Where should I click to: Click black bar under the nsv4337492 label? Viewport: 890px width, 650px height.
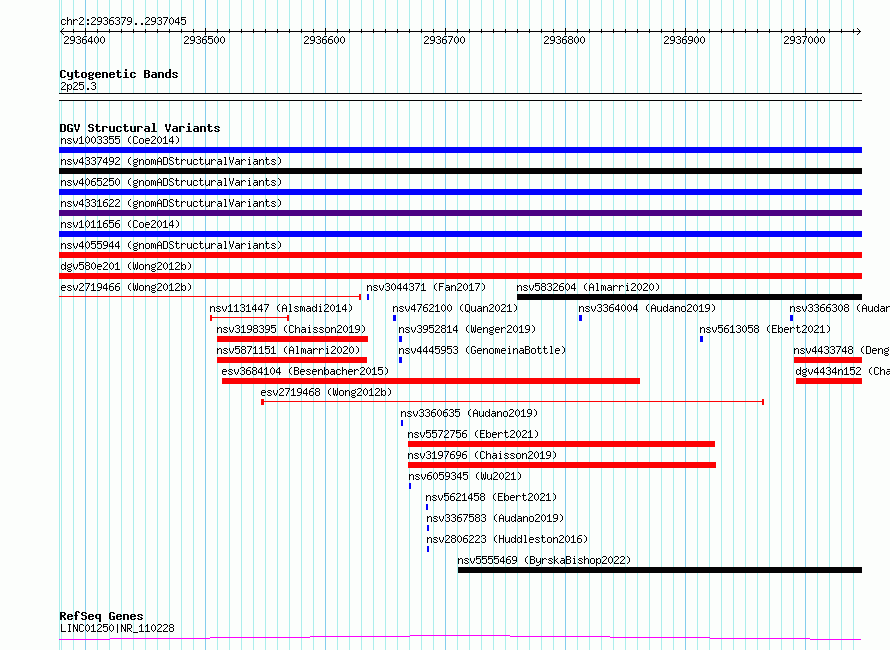pos(460,171)
